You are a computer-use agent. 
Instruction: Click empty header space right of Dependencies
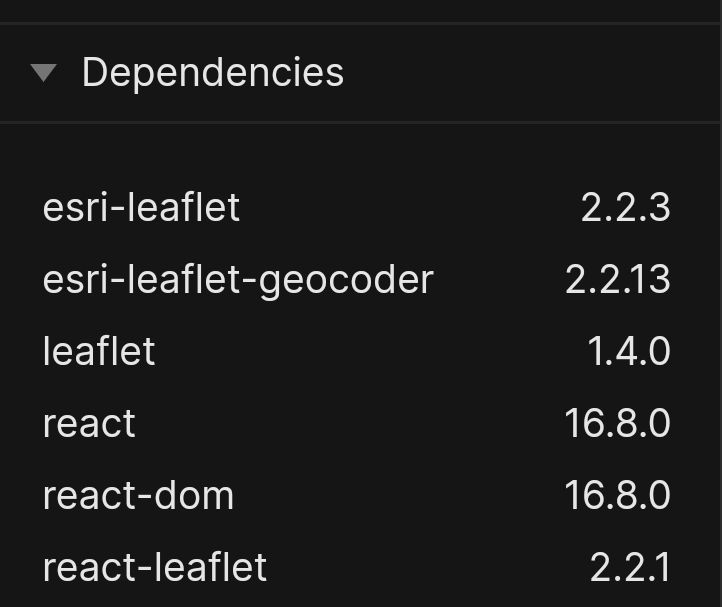click(530, 73)
